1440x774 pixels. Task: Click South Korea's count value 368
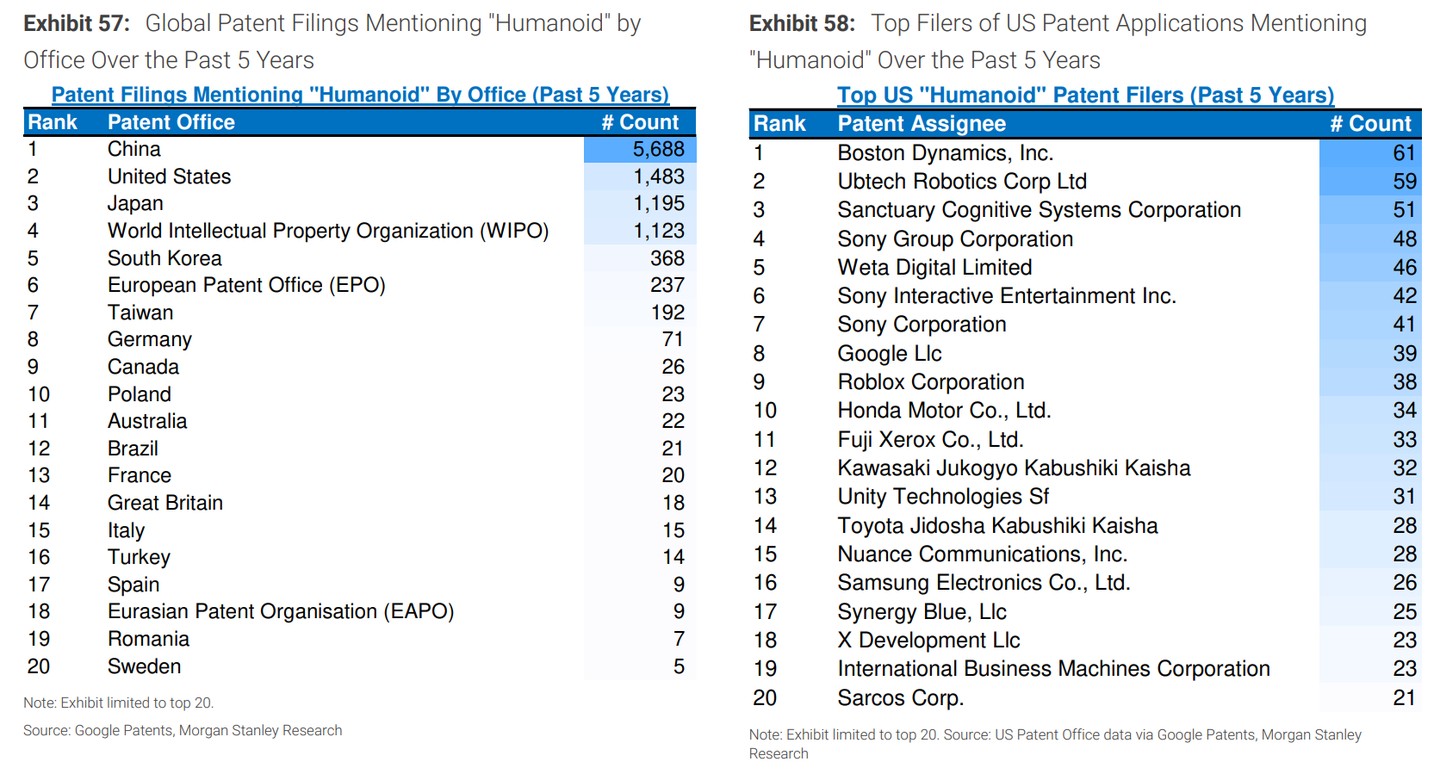click(667, 258)
